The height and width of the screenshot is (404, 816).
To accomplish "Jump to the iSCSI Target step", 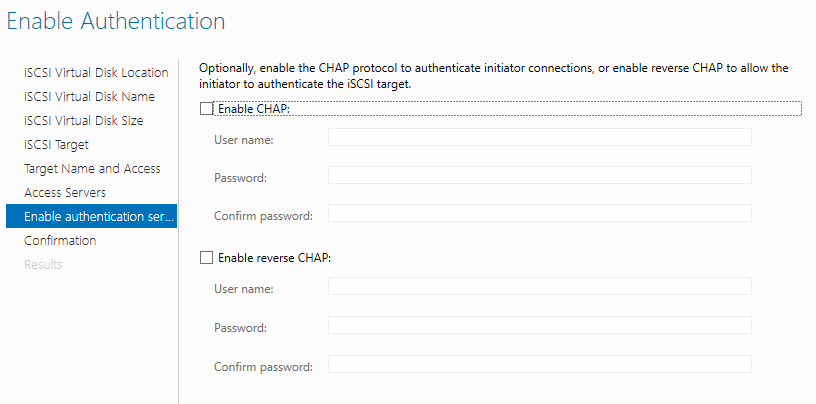I will [56, 144].
